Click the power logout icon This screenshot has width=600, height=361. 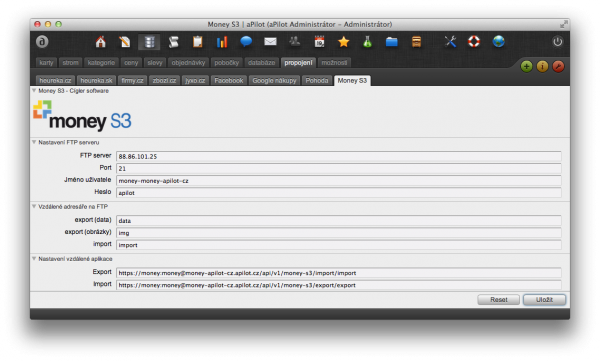point(558,41)
